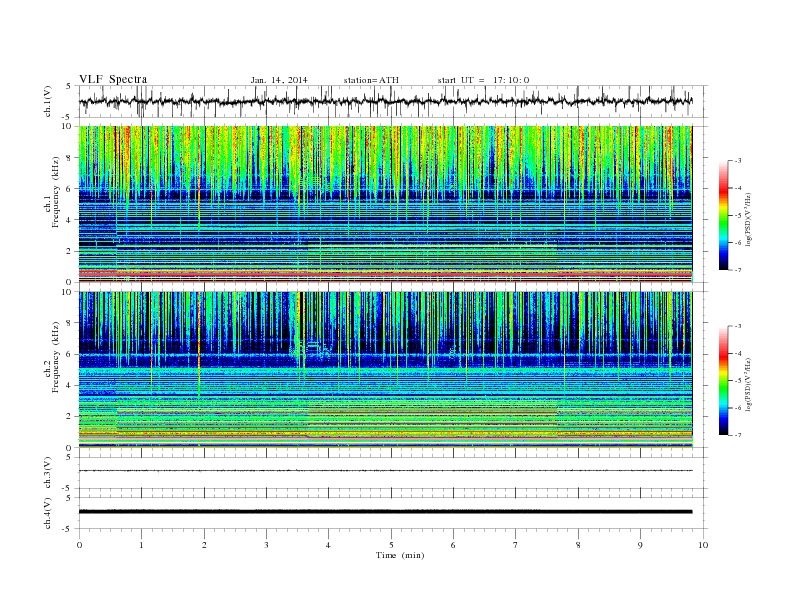Screen dimensions: 792x612
Task: Select the "start UT = 17:10:0" text
Action: tap(483, 80)
